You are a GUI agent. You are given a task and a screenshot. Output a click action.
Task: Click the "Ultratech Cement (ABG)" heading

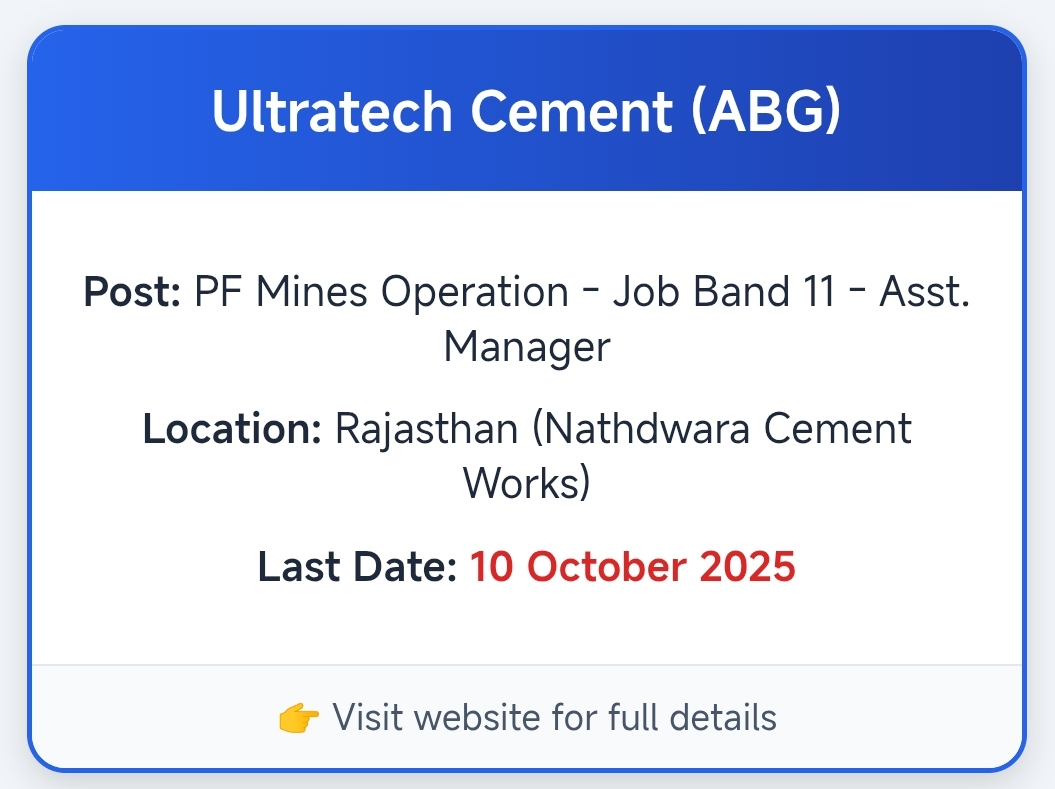pyautogui.click(x=527, y=111)
